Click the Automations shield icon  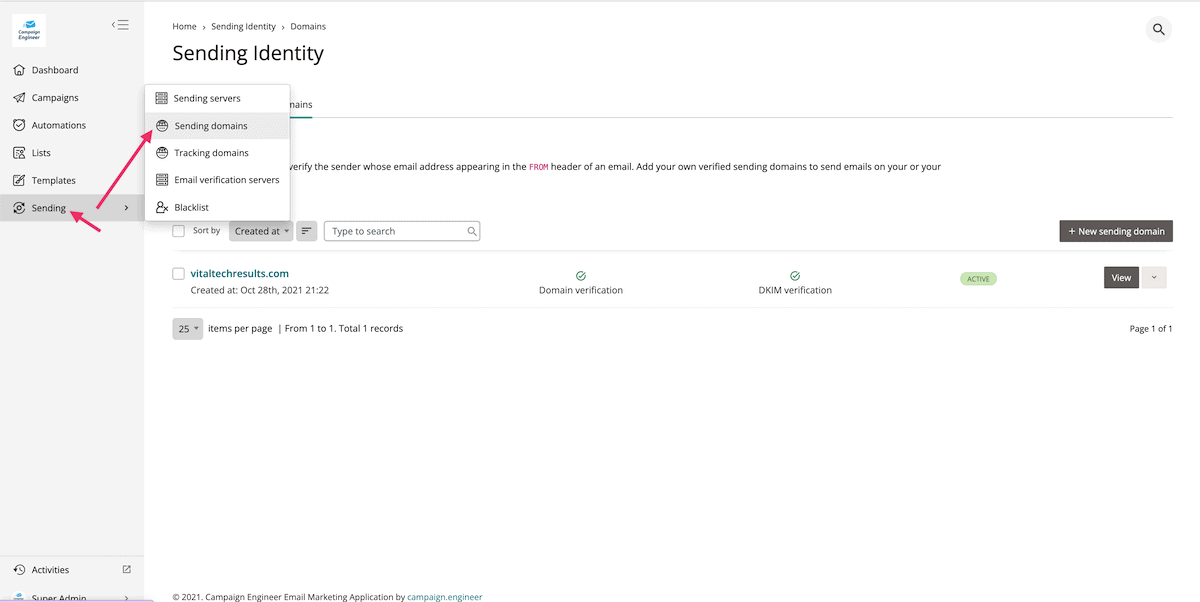tap(19, 125)
